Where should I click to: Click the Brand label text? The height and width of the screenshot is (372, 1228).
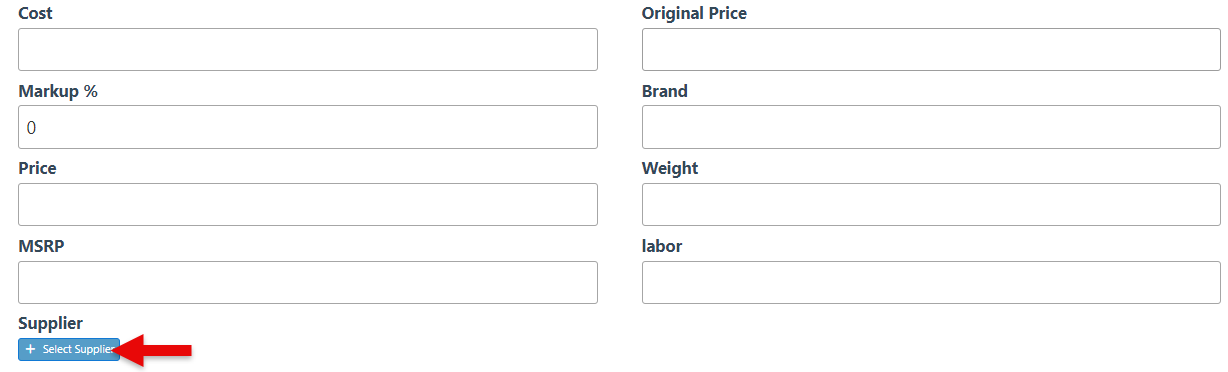click(665, 91)
